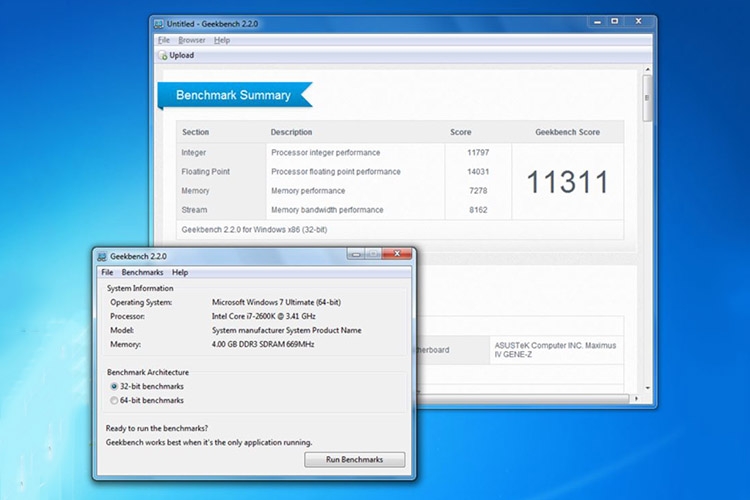Image resolution: width=750 pixels, height=500 pixels.
Task: Click 'Memory bandwidth performance' description
Action: click(327, 210)
